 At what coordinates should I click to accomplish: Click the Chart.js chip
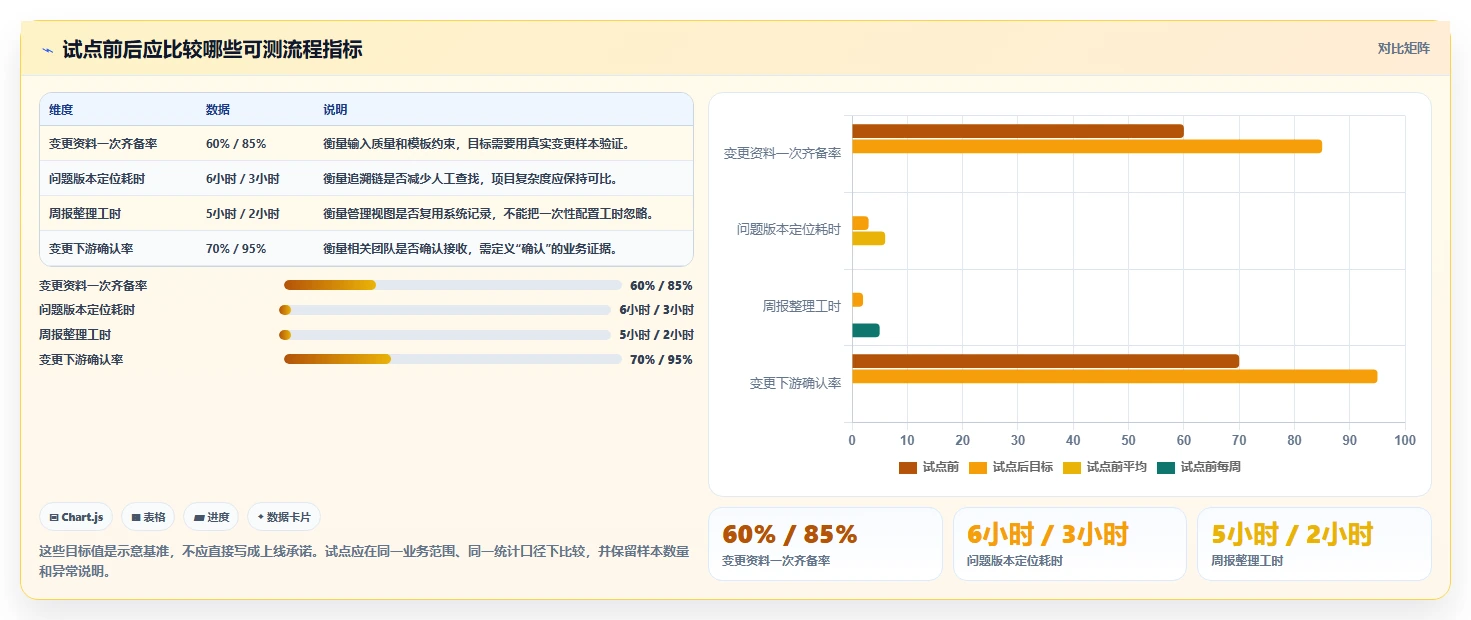[x=76, y=517]
